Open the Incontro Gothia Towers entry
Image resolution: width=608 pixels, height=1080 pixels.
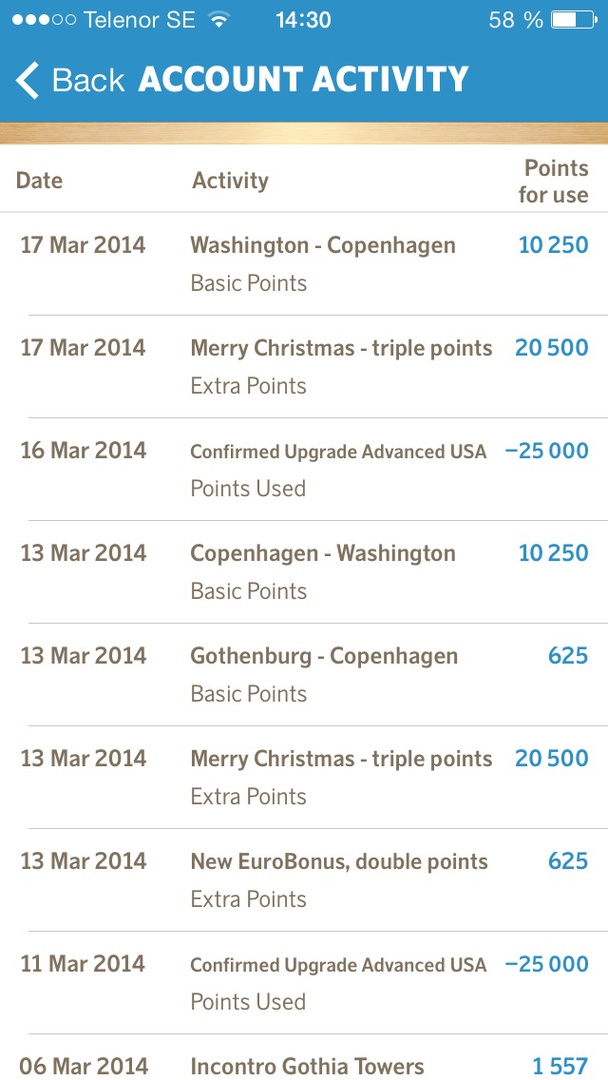coord(307,1066)
